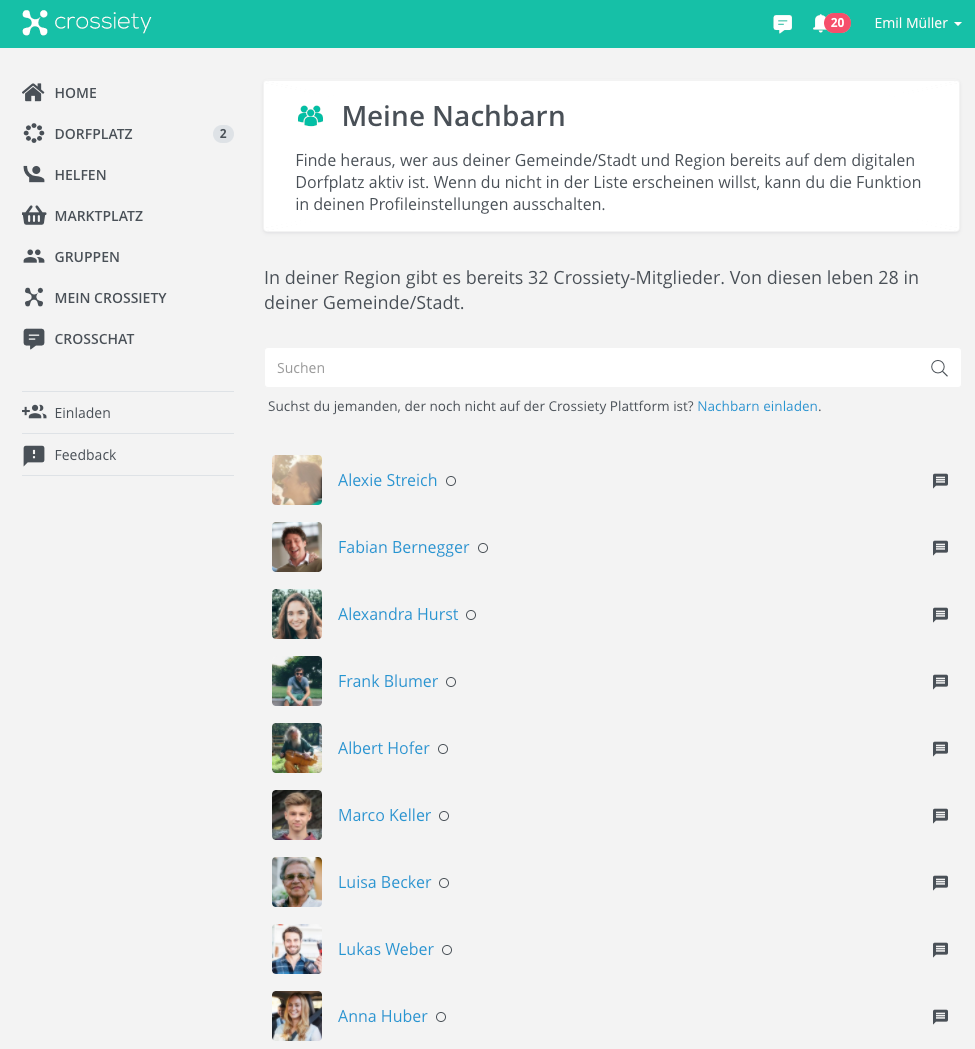This screenshot has height=1049, width=975.
Task: Click the search magnifier icon
Action: tap(939, 368)
